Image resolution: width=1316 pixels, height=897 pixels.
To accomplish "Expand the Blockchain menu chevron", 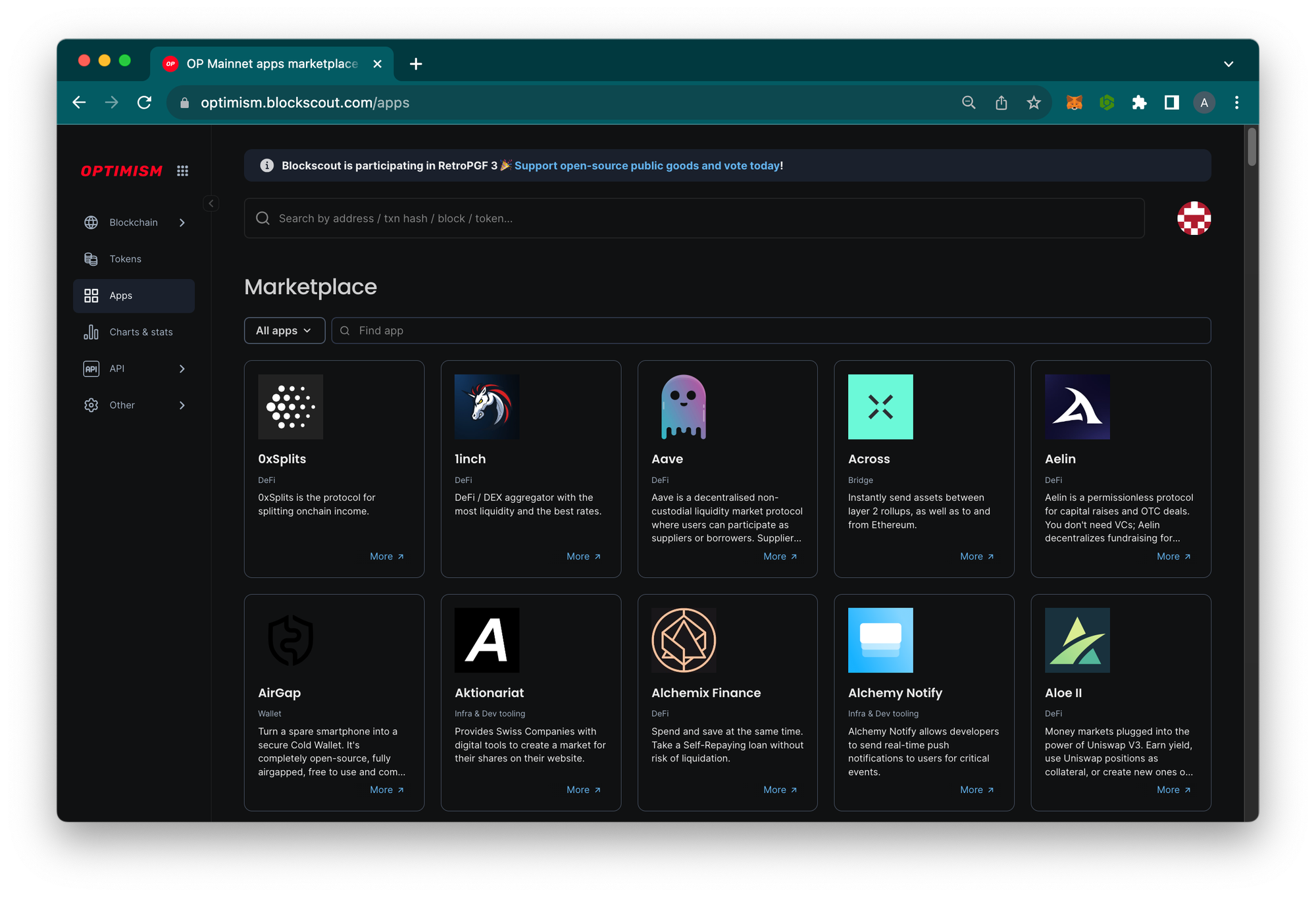I will [x=182, y=223].
